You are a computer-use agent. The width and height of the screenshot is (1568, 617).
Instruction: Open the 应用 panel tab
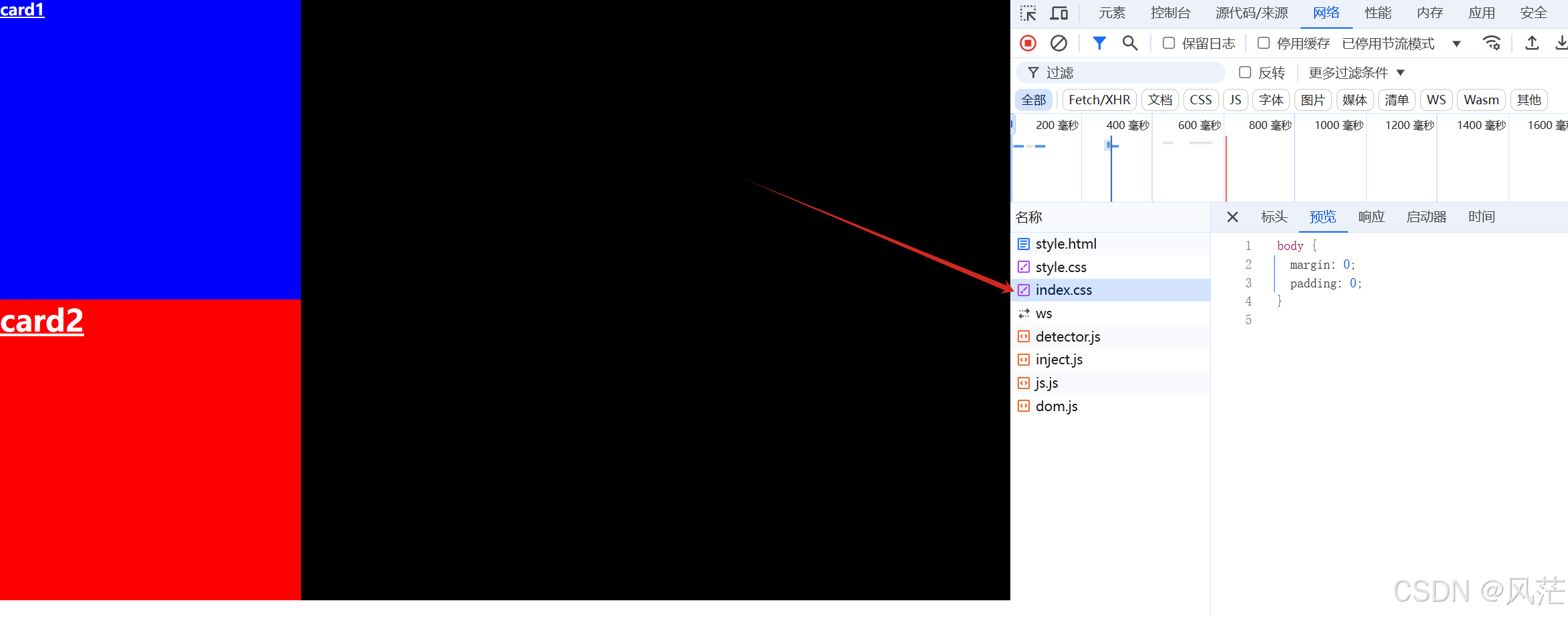[1482, 13]
